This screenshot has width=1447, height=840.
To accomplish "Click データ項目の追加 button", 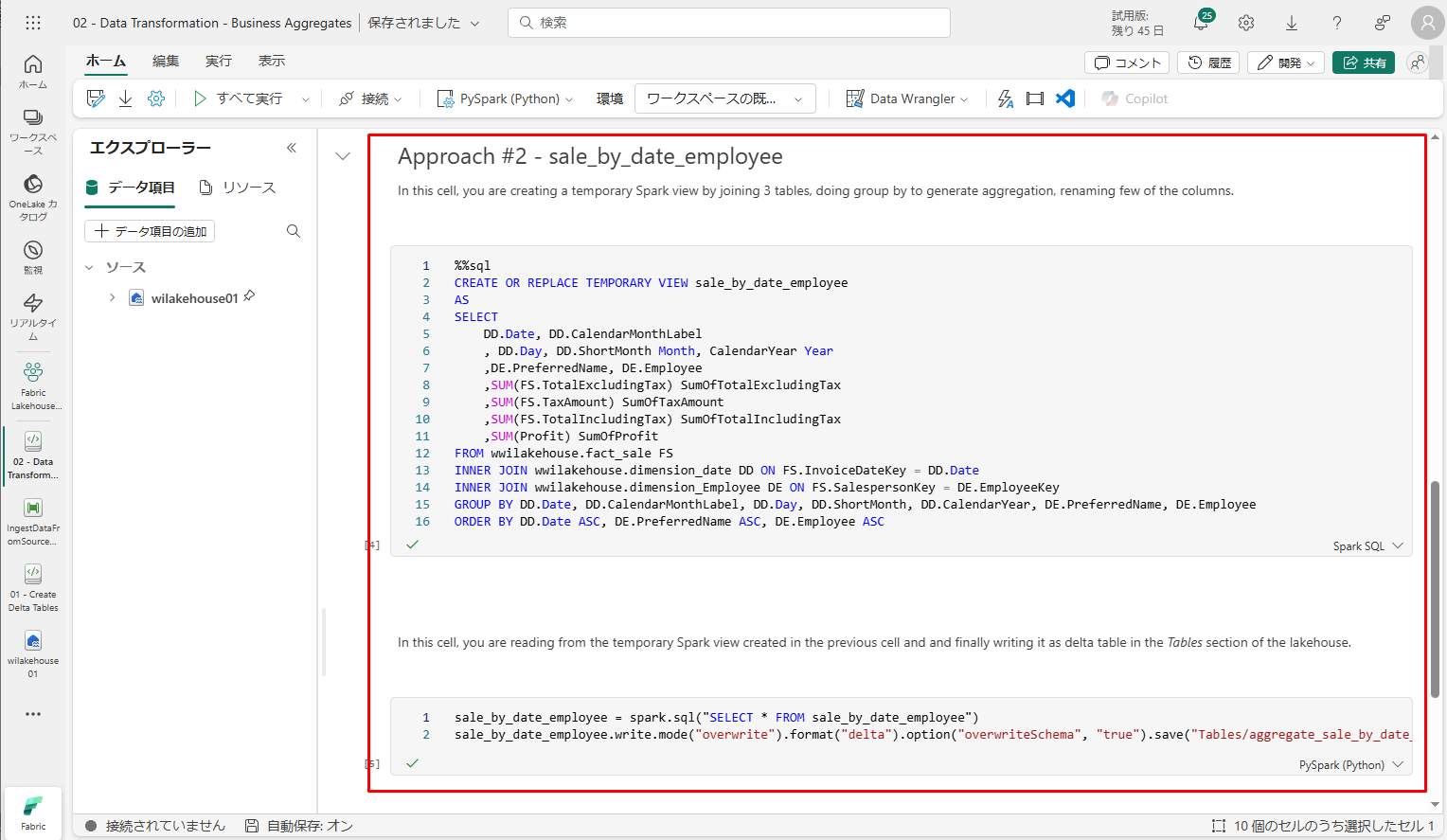I will click(x=150, y=231).
